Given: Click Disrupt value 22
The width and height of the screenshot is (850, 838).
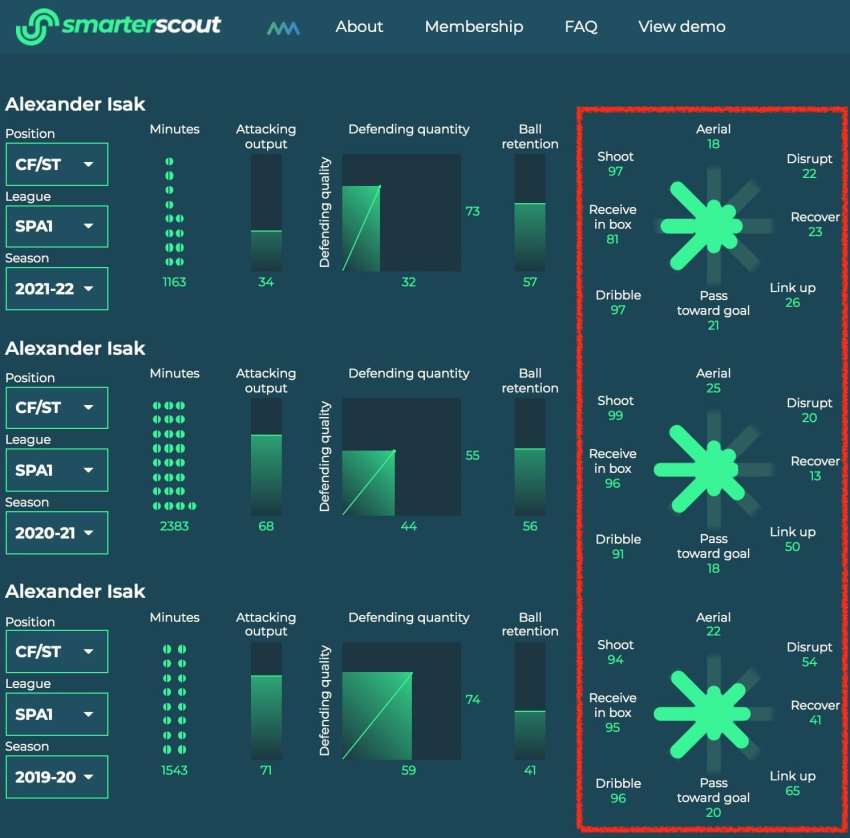Looking at the screenshot, I should coord(809,173).
